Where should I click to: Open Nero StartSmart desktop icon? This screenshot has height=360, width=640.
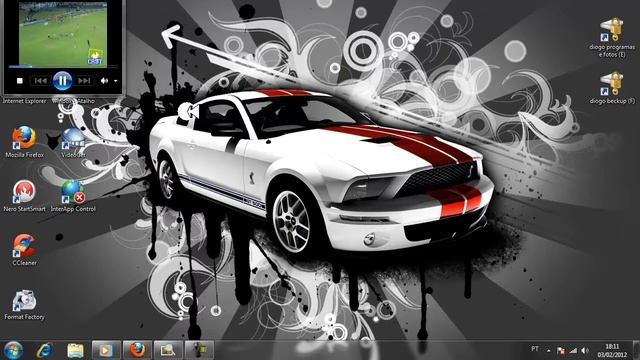point(24,196)
